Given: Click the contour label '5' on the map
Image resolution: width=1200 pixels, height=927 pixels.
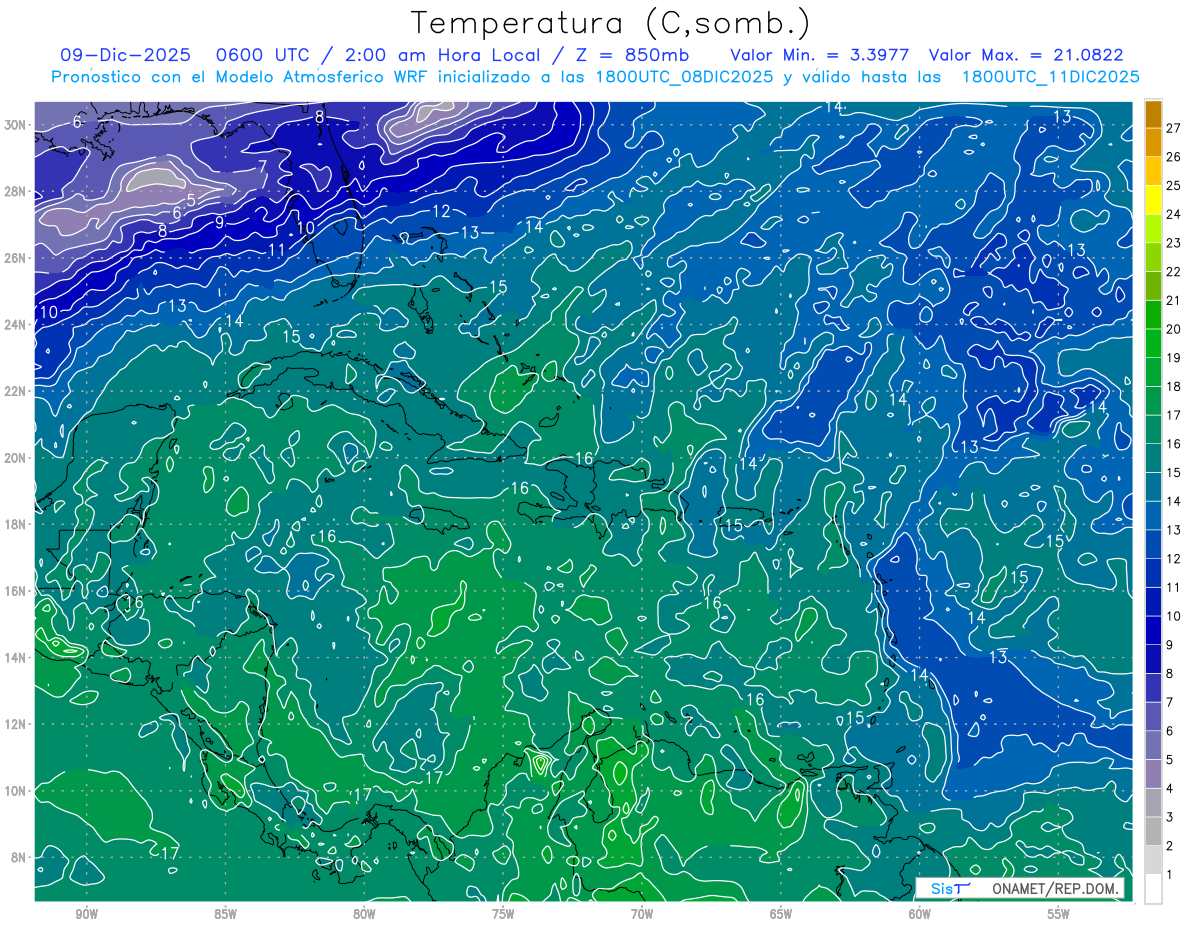Looking at the screenshot, I should (x=191, y=200).
